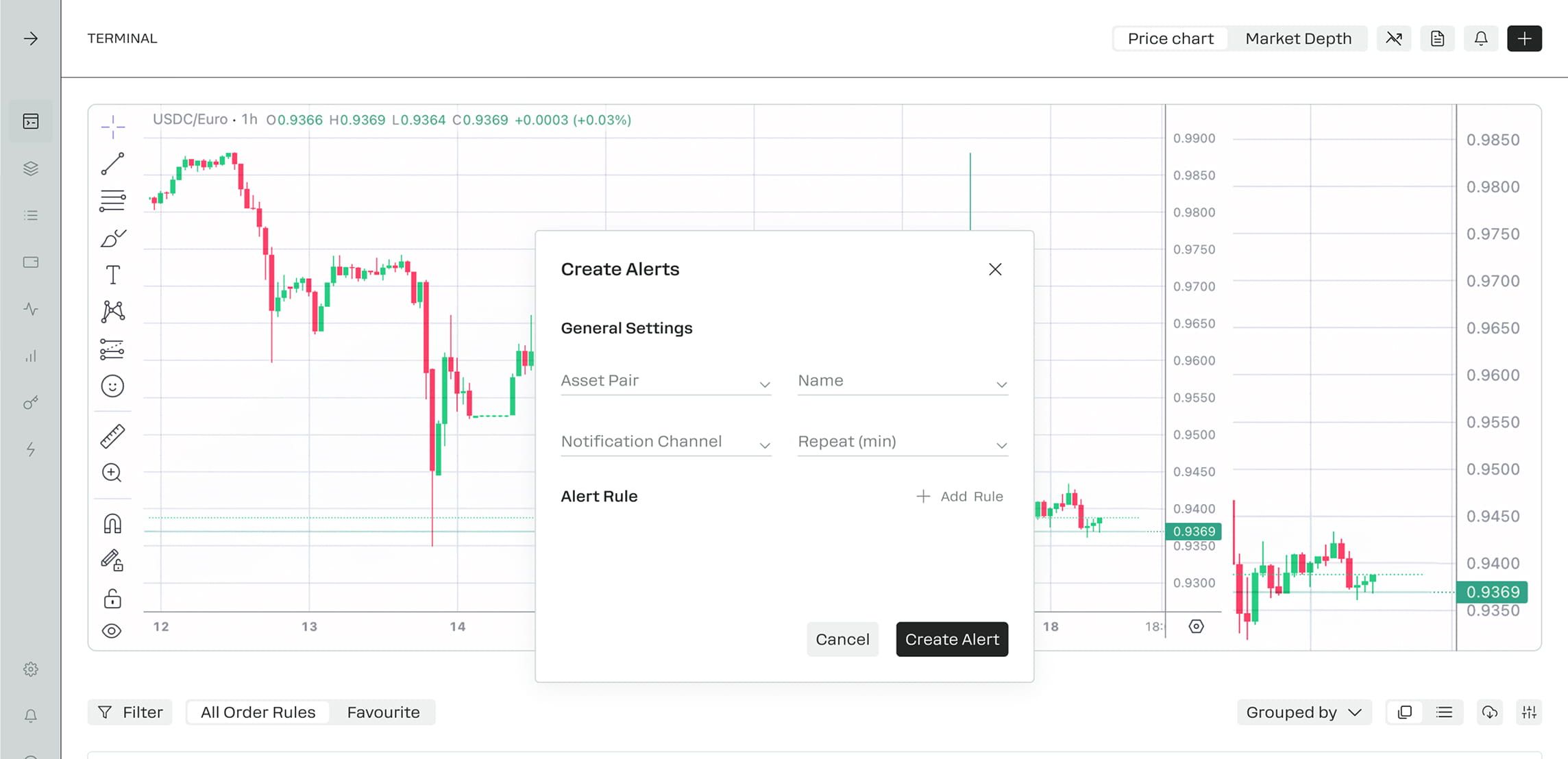This screenshot has width=1568, height=759.
Task: Select the Favourite tab
Action: [x=383, y=712]
